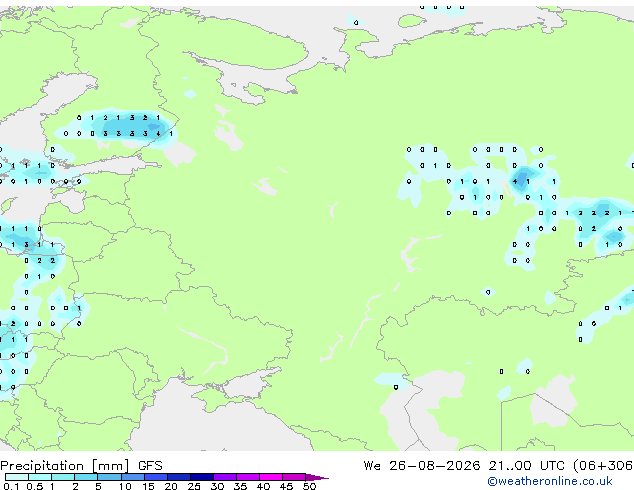Click the 10 mm legend color box
Viewport: 634px width, 490px height.
click(133, 477)
